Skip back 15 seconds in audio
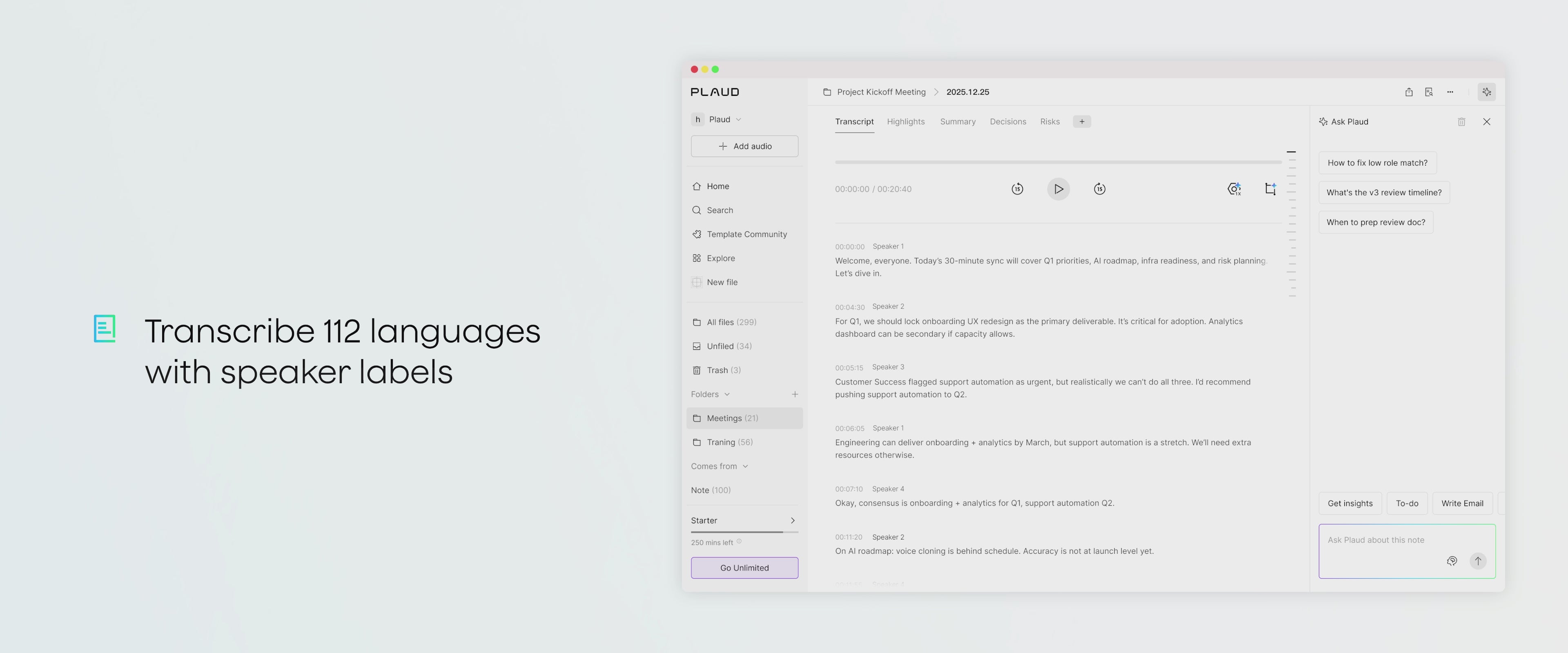 click(1017, 189)
